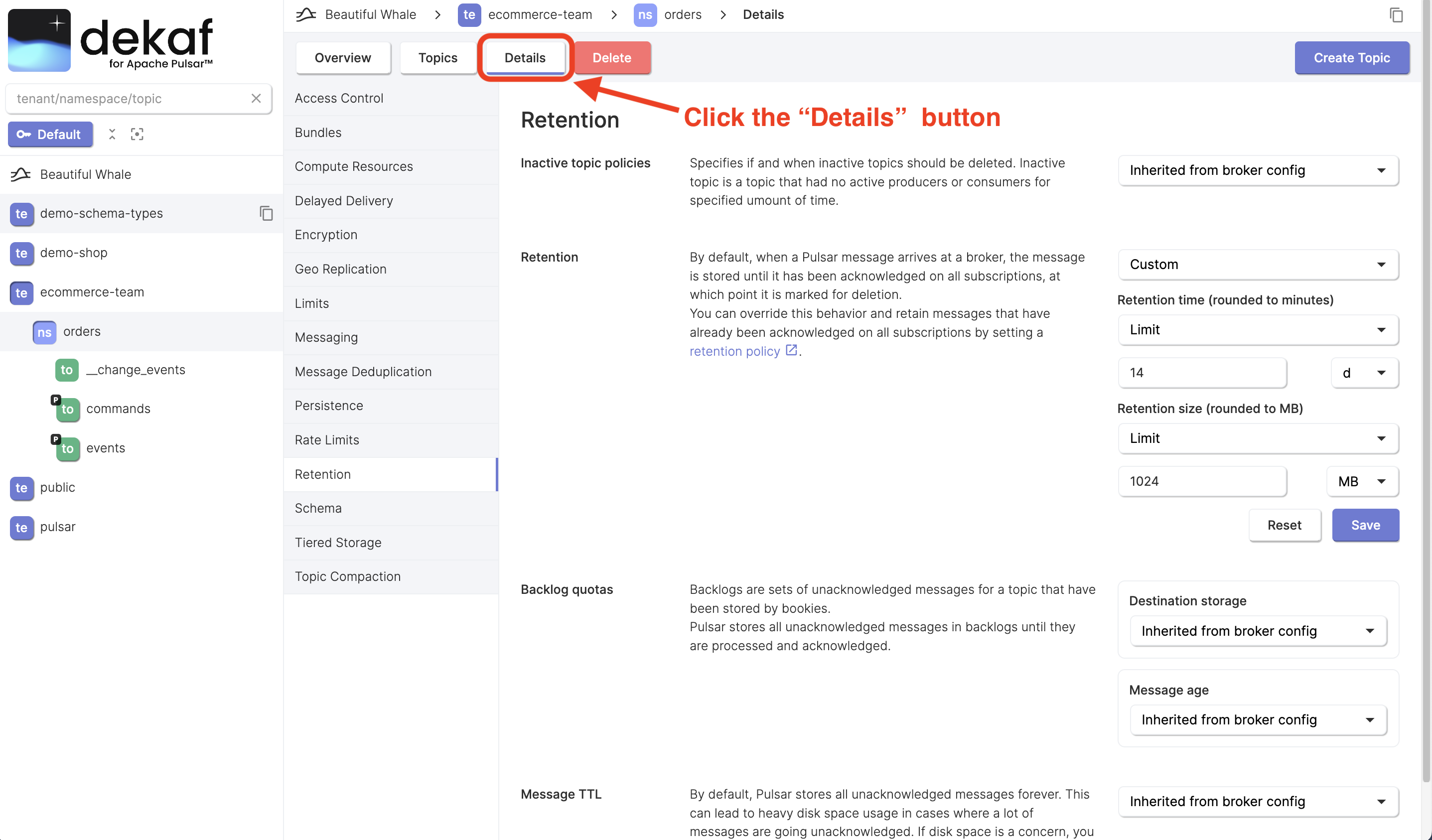Click the Geo Replication menu item
The width and height of the screenshot is (1432, 840).
coord(341,268)
